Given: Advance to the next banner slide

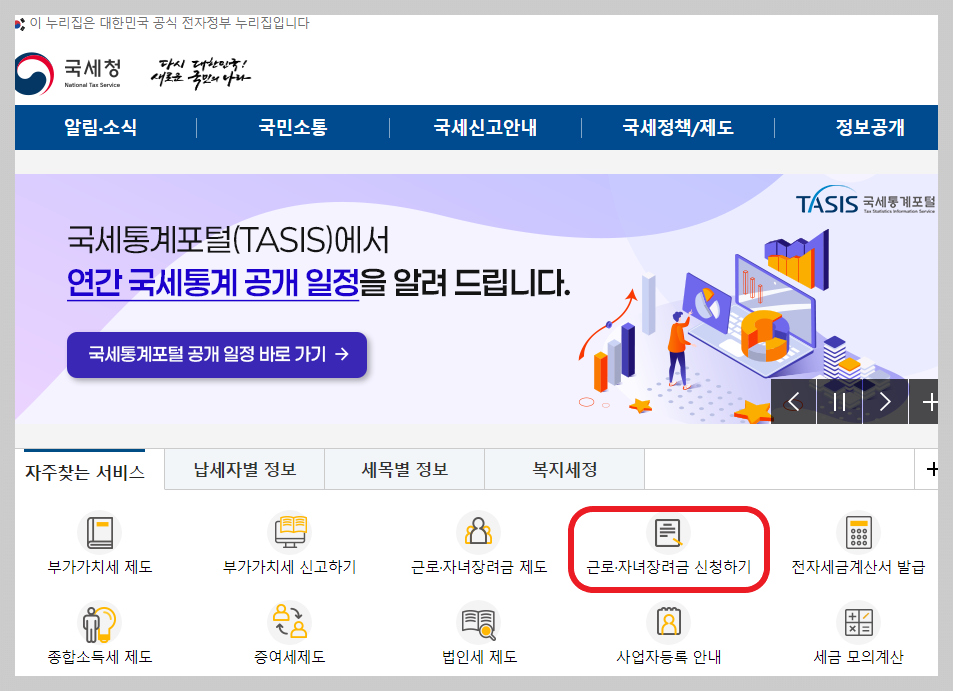Looking at the screenshot, I should coord(884,402).
